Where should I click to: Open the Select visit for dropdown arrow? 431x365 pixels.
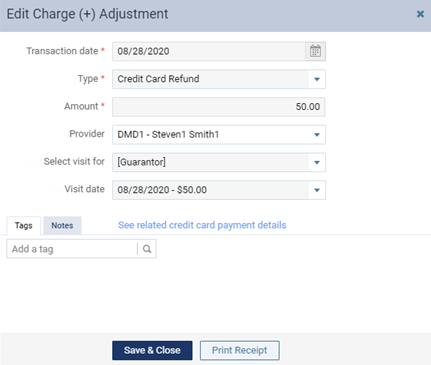pyautogui.click(x=317, y=162)
